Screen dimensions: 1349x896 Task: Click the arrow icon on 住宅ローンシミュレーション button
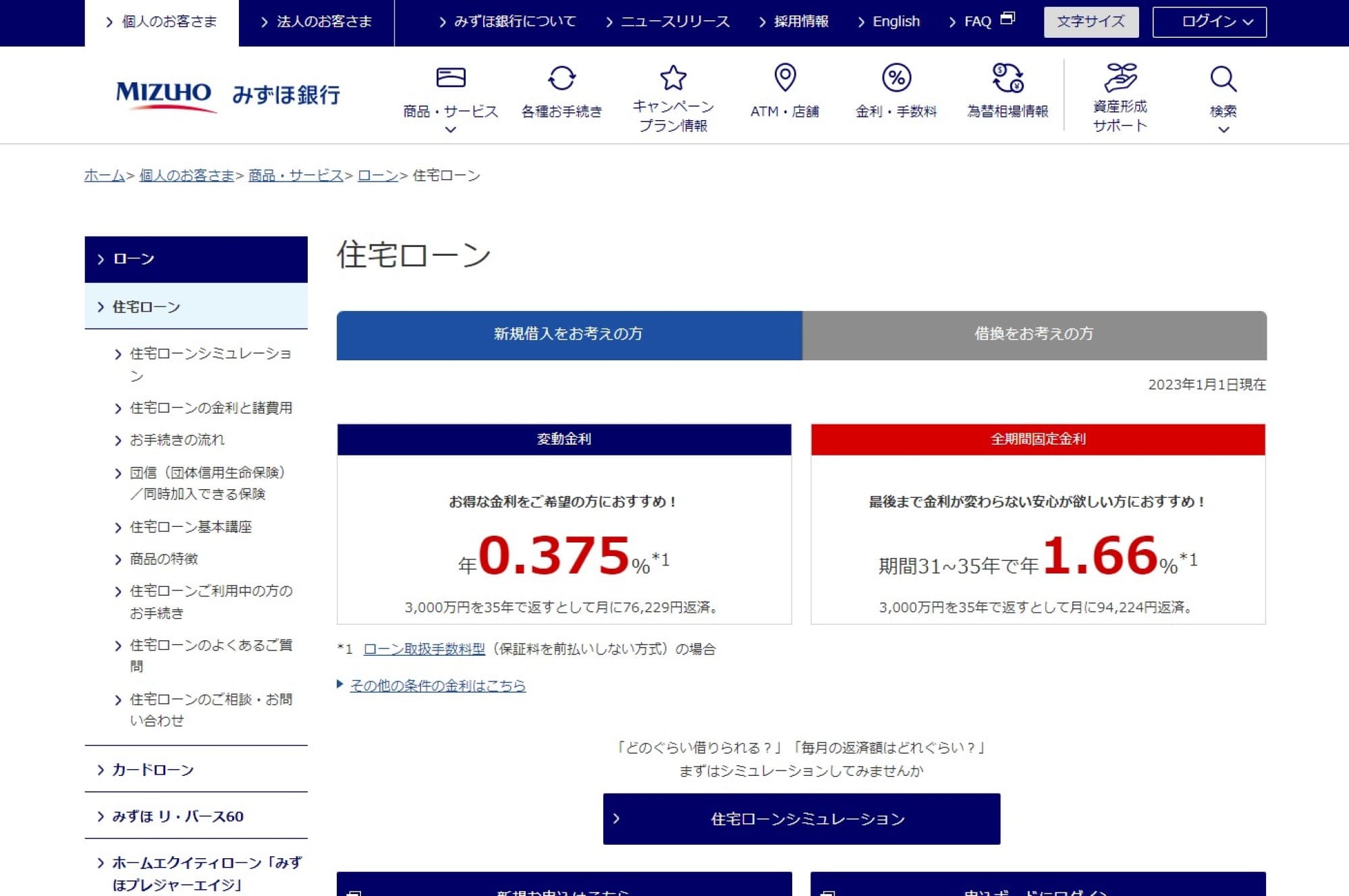(616, 818)
